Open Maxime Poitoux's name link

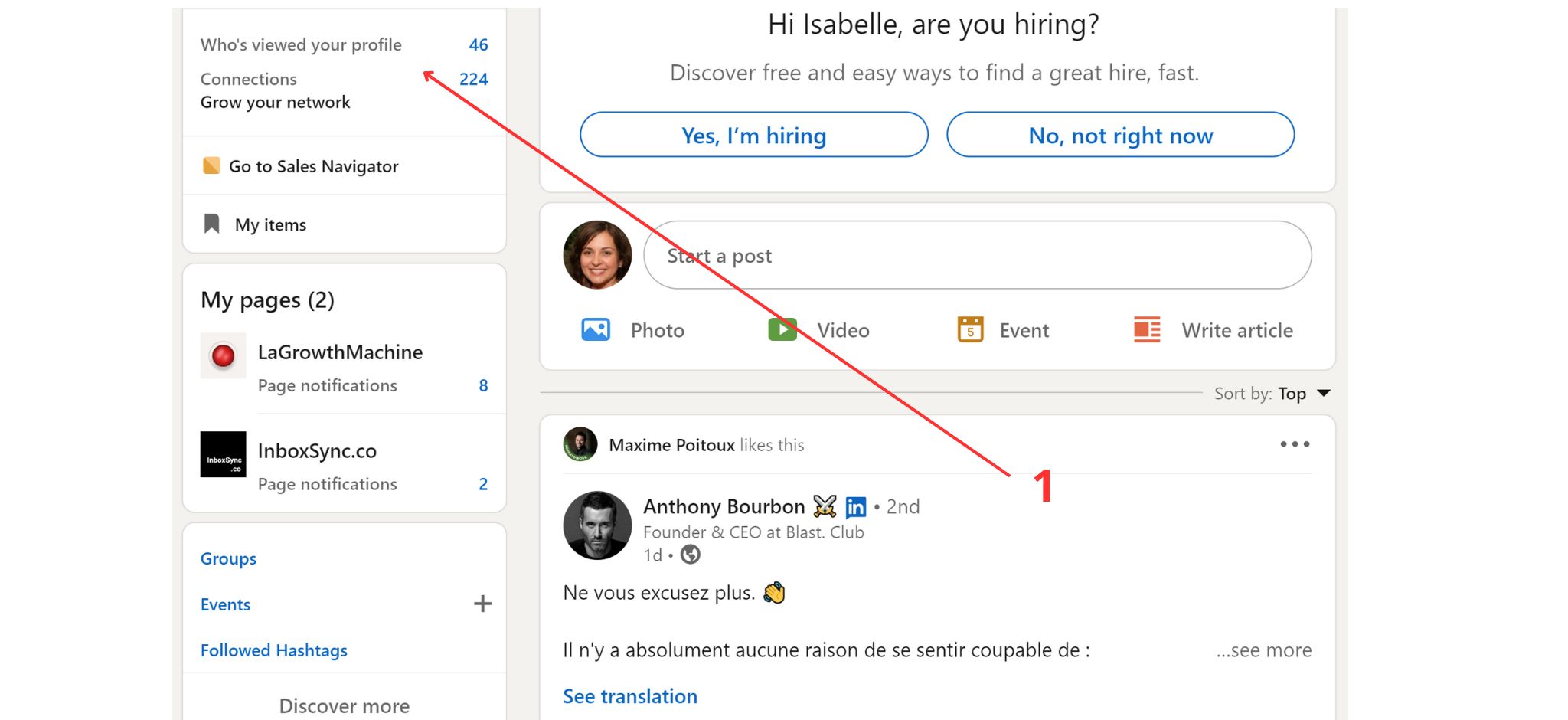[671, 445]
